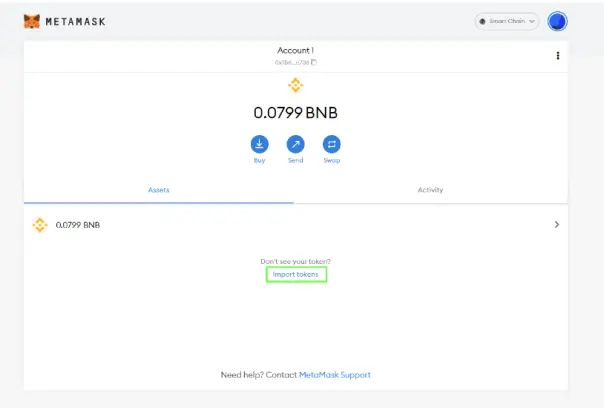The width and height of the screenshot is (604, 411).
Task: Click the Buy download icon button
Action: pos(259,144)
